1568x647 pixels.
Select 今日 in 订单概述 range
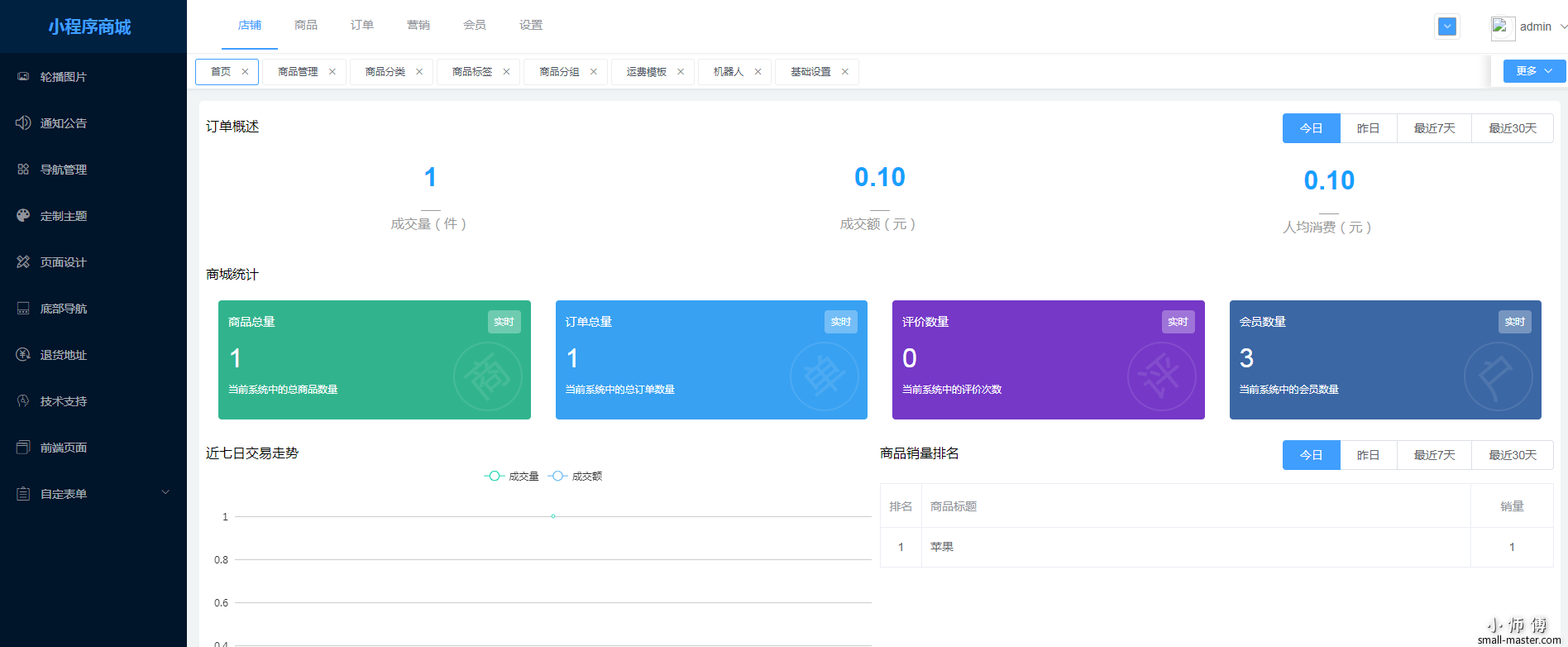point(1312,128)
